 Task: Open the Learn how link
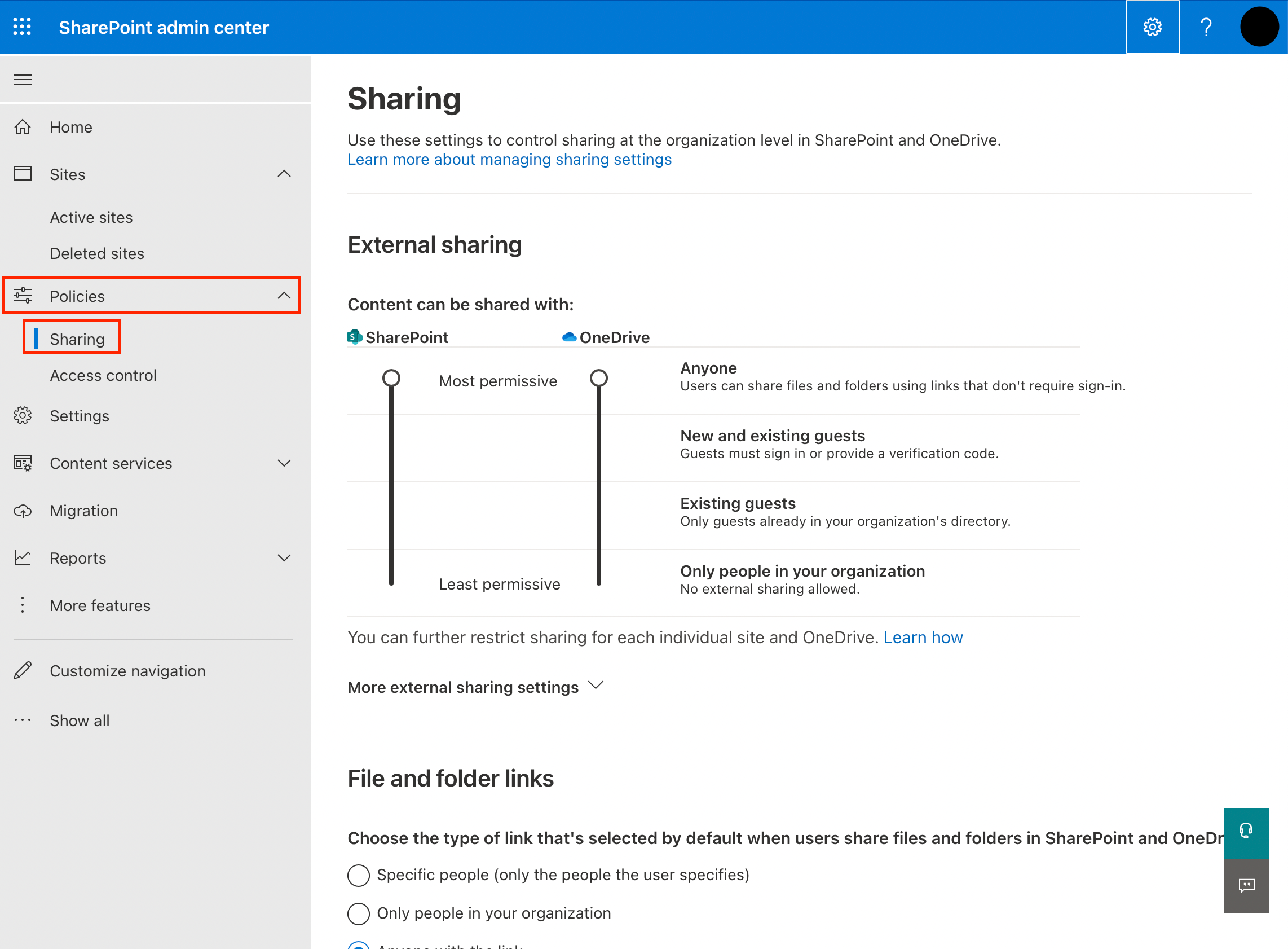tap(923, 637)
